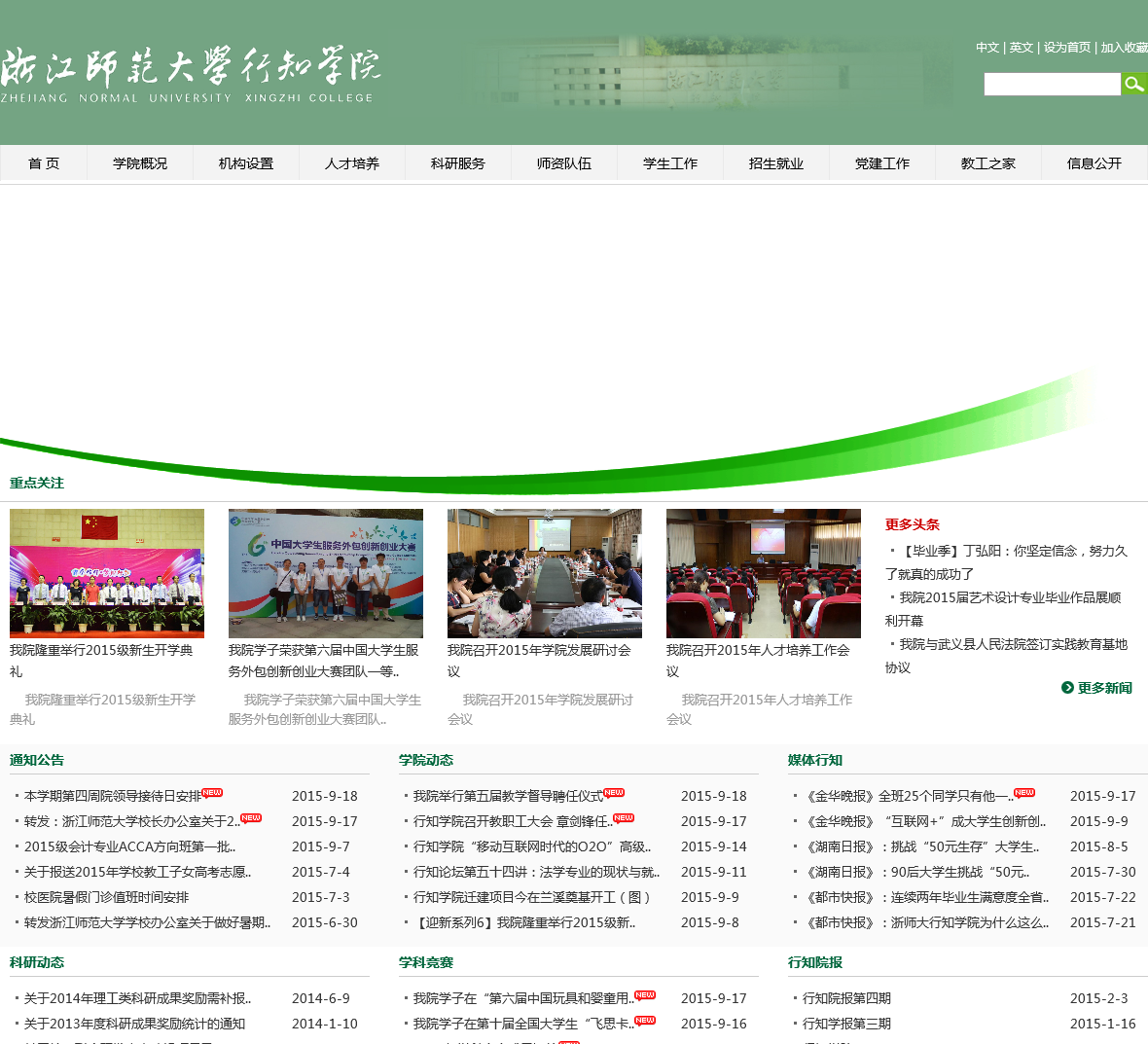Open the 学院动态 section heading
Screen dimensions: 1148x1044
[x=426, y=760]
